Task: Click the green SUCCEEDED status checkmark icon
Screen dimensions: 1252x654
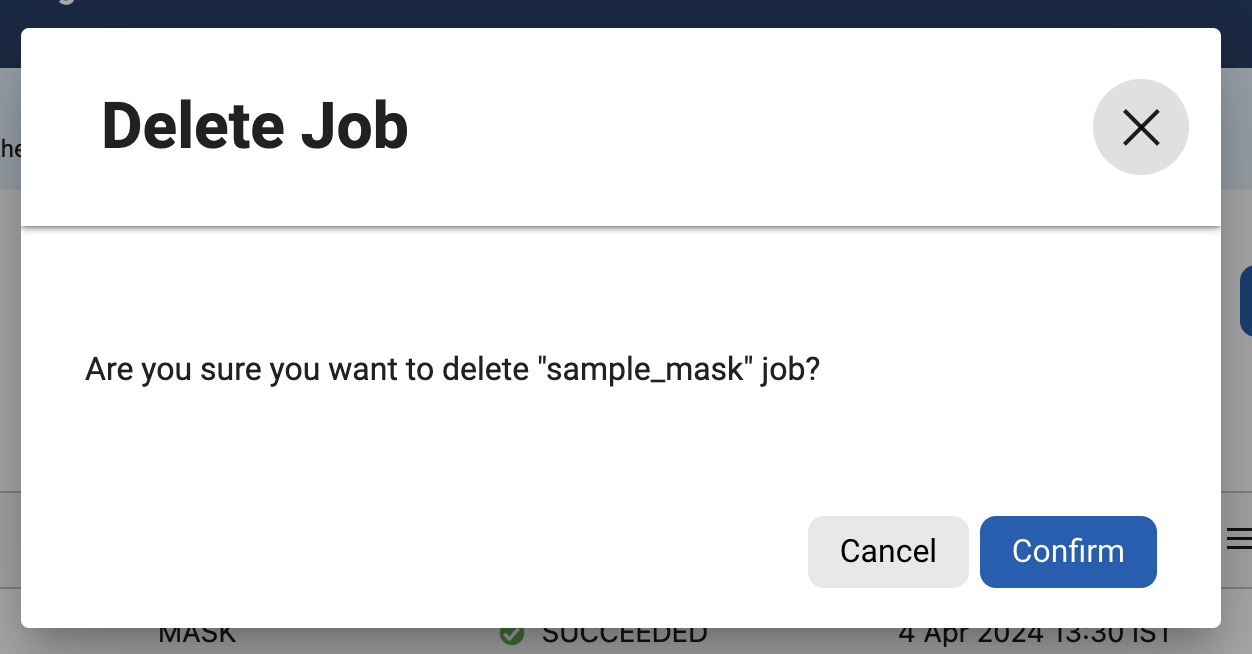Action: 513,634
